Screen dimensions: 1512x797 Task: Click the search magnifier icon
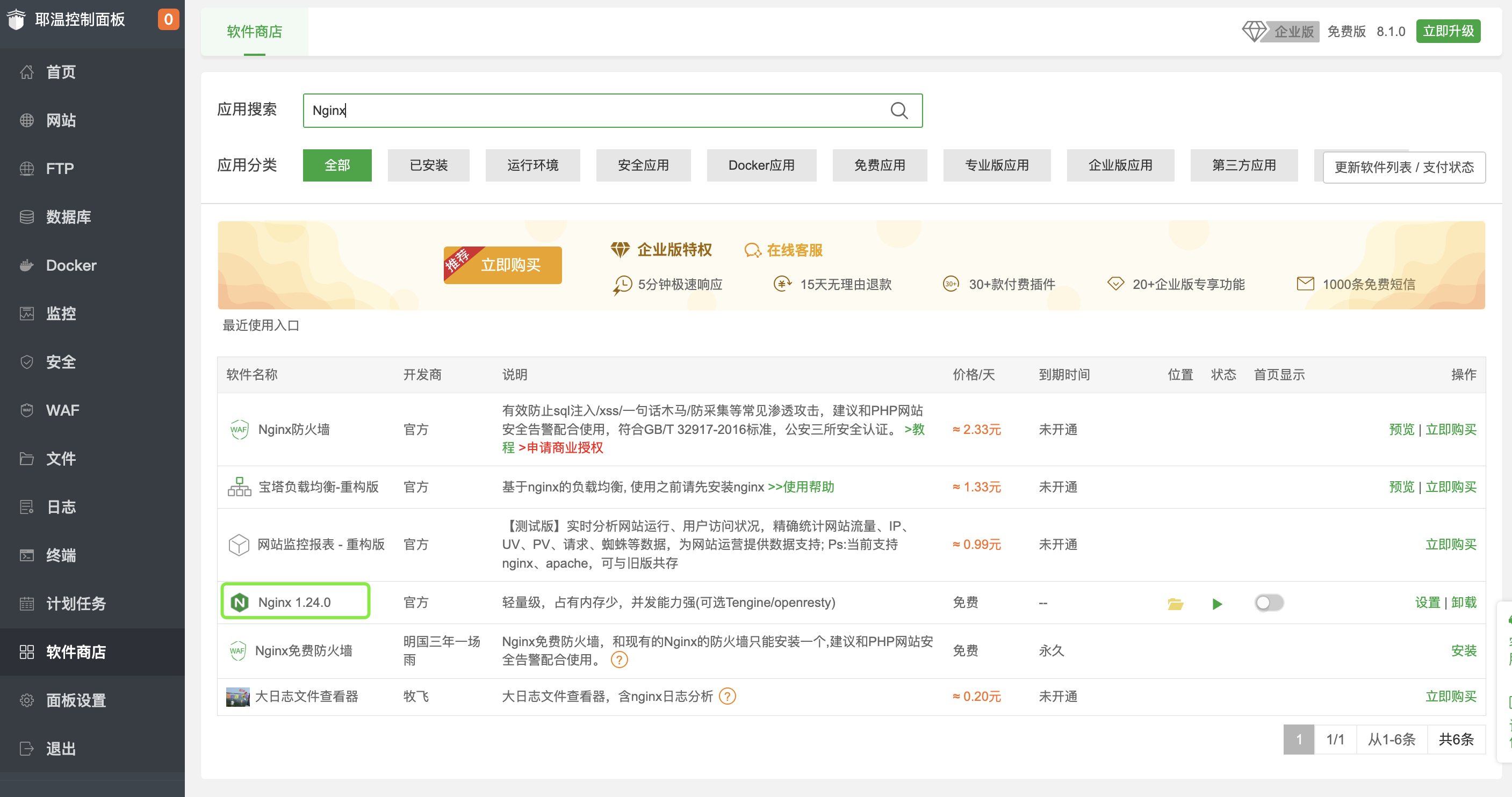click(x=898, y=110)
